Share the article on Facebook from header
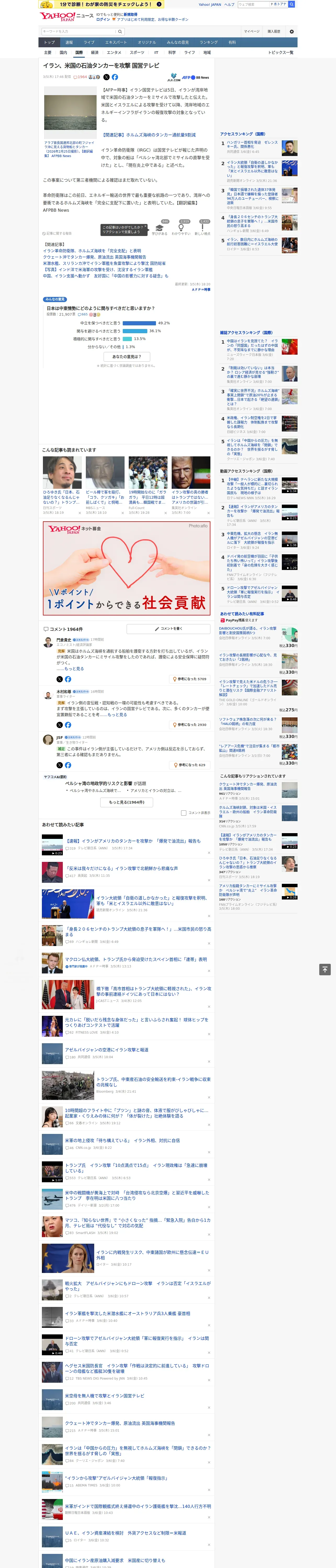 point(115,77)
